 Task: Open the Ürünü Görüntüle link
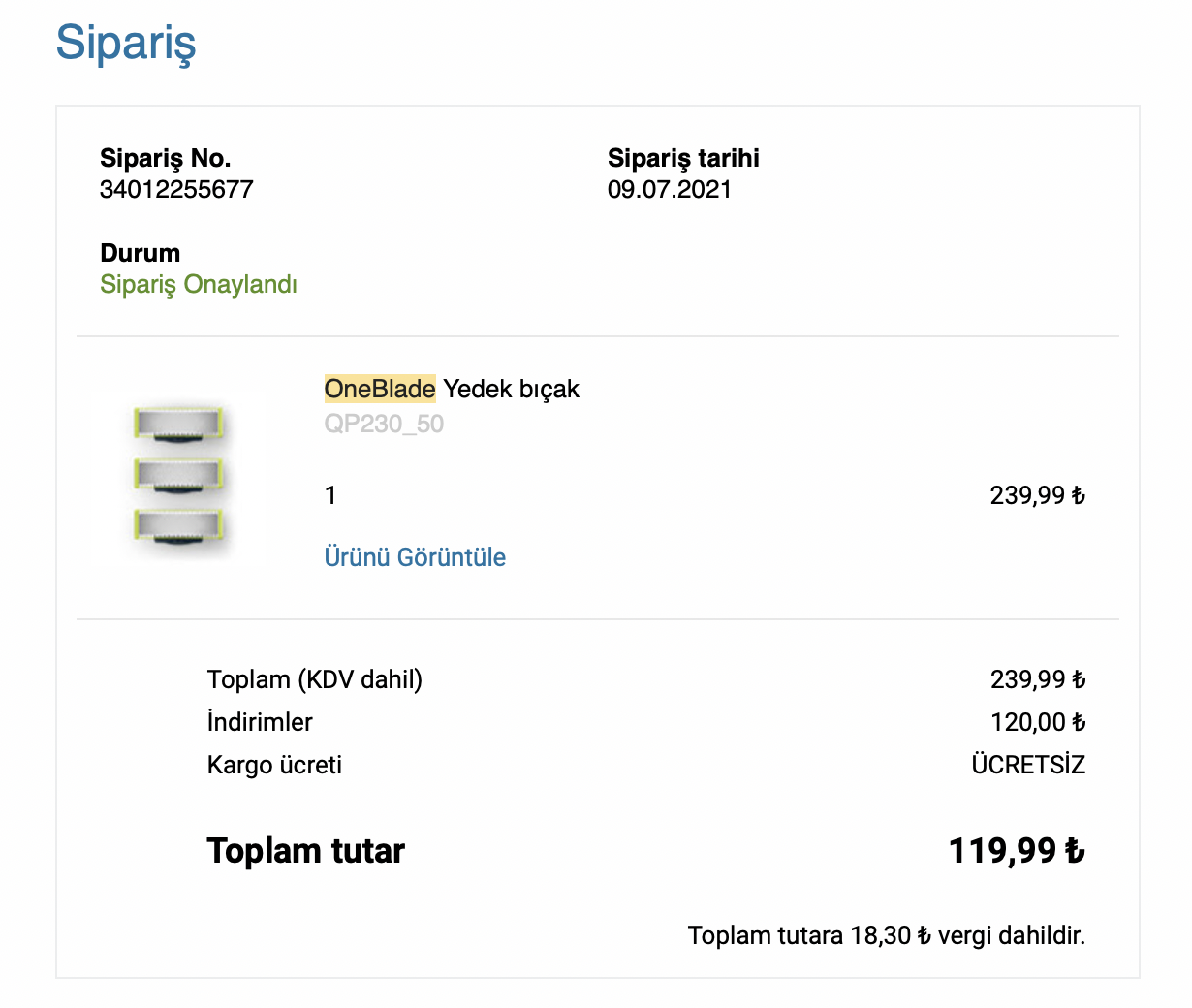(415, 557)
